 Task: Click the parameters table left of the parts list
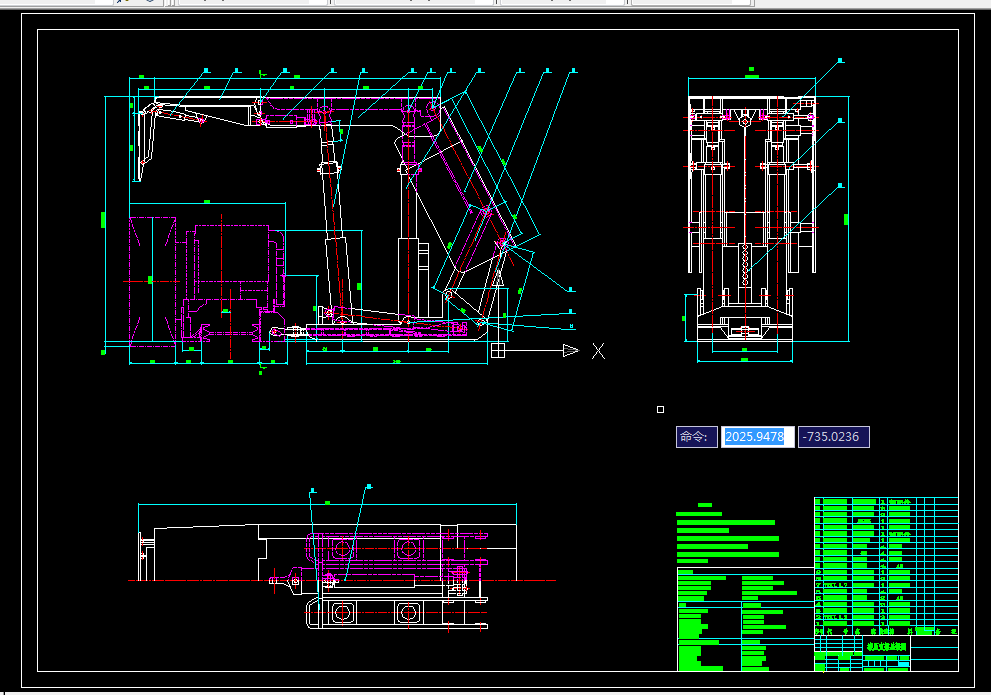click(746, 619)
